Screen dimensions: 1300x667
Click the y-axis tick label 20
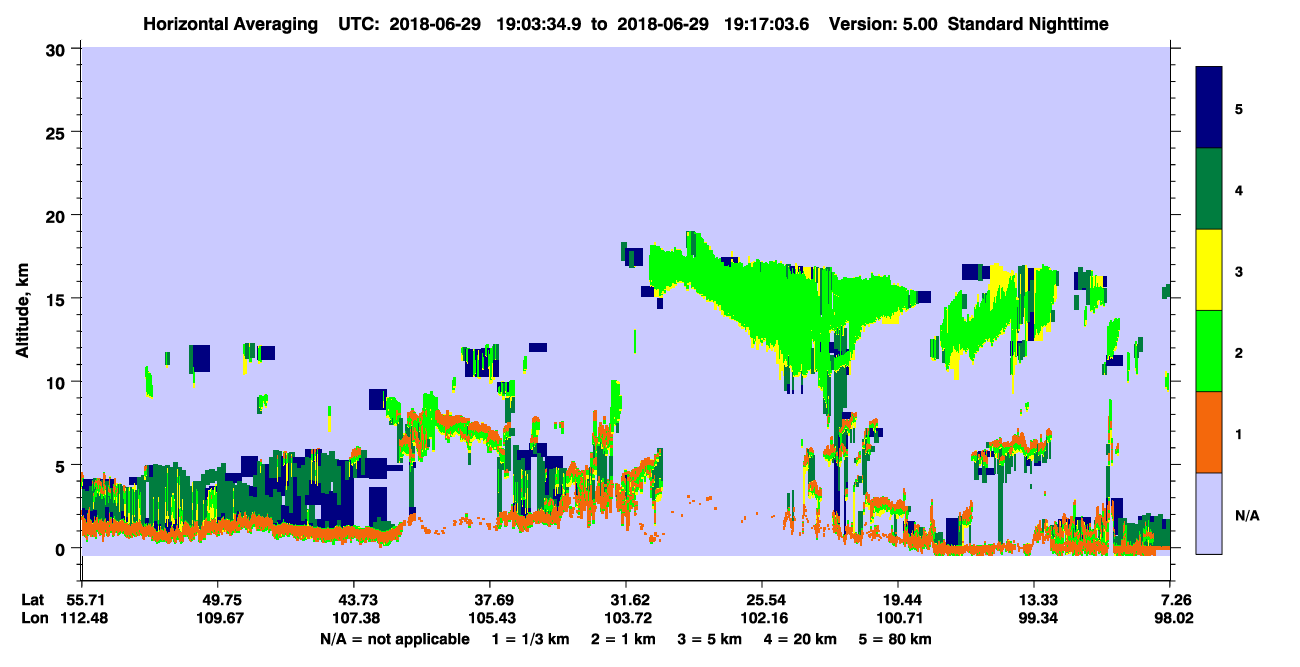tap(58, 215)
